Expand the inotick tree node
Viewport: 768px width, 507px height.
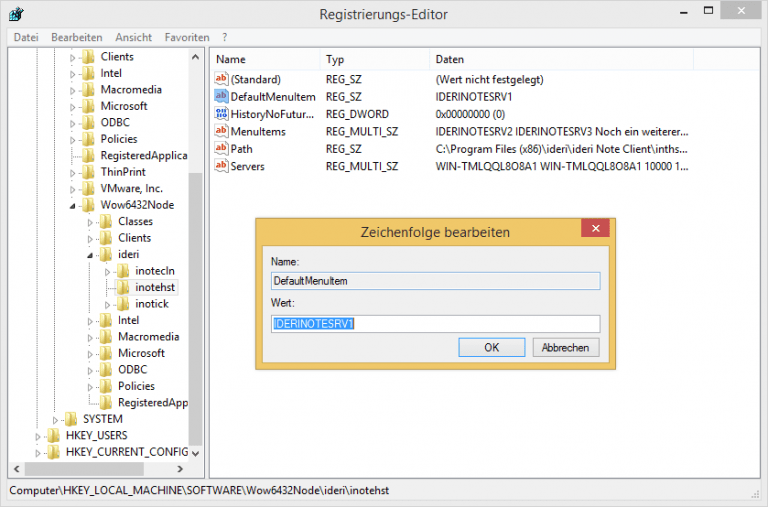[107, 305]
